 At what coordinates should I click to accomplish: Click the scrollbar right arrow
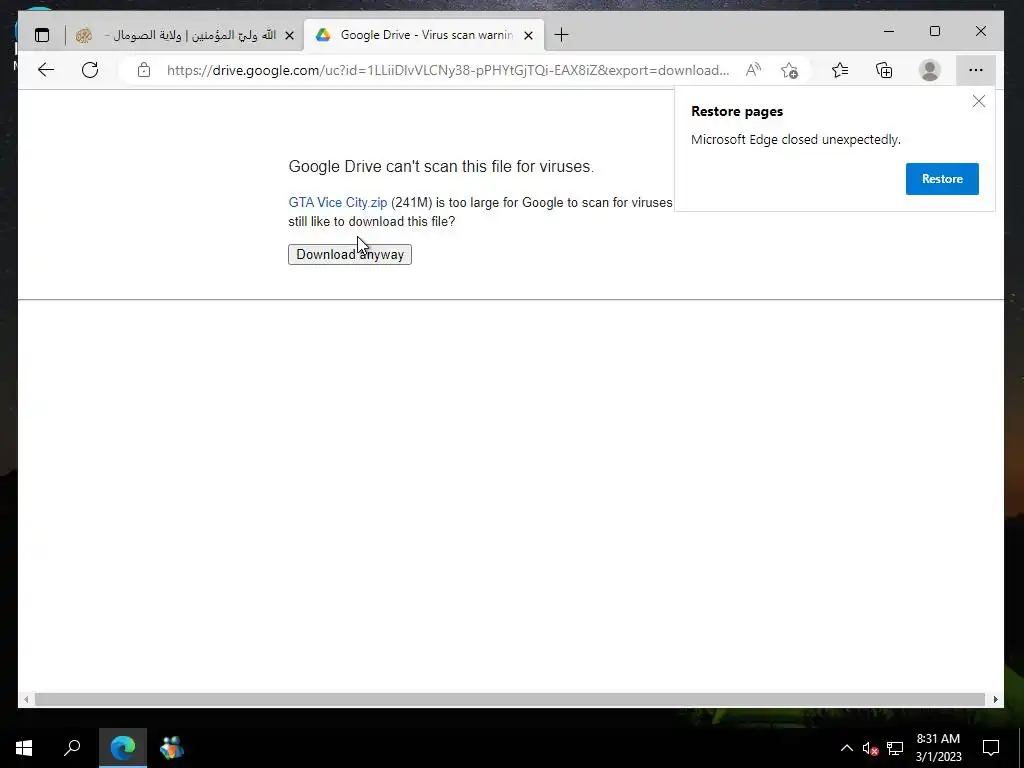(995, 699)
